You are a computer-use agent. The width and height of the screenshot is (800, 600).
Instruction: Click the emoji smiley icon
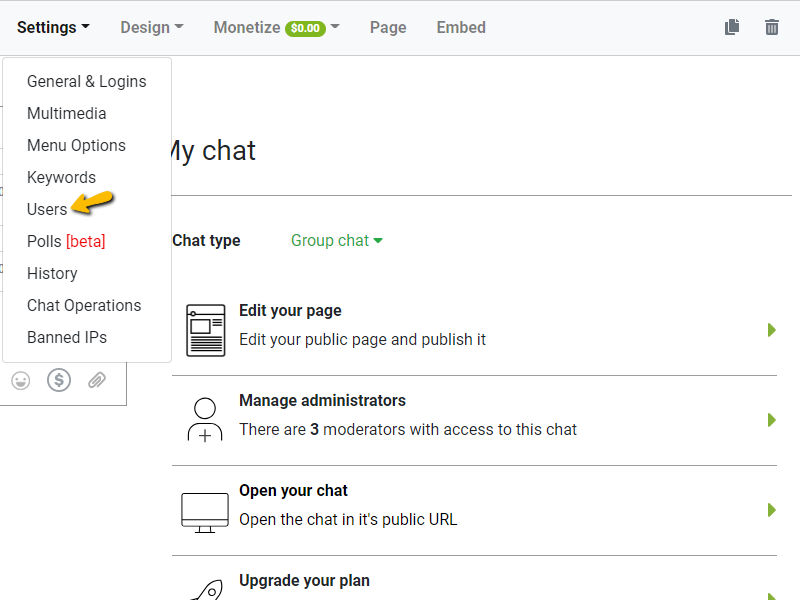point(20,380)
